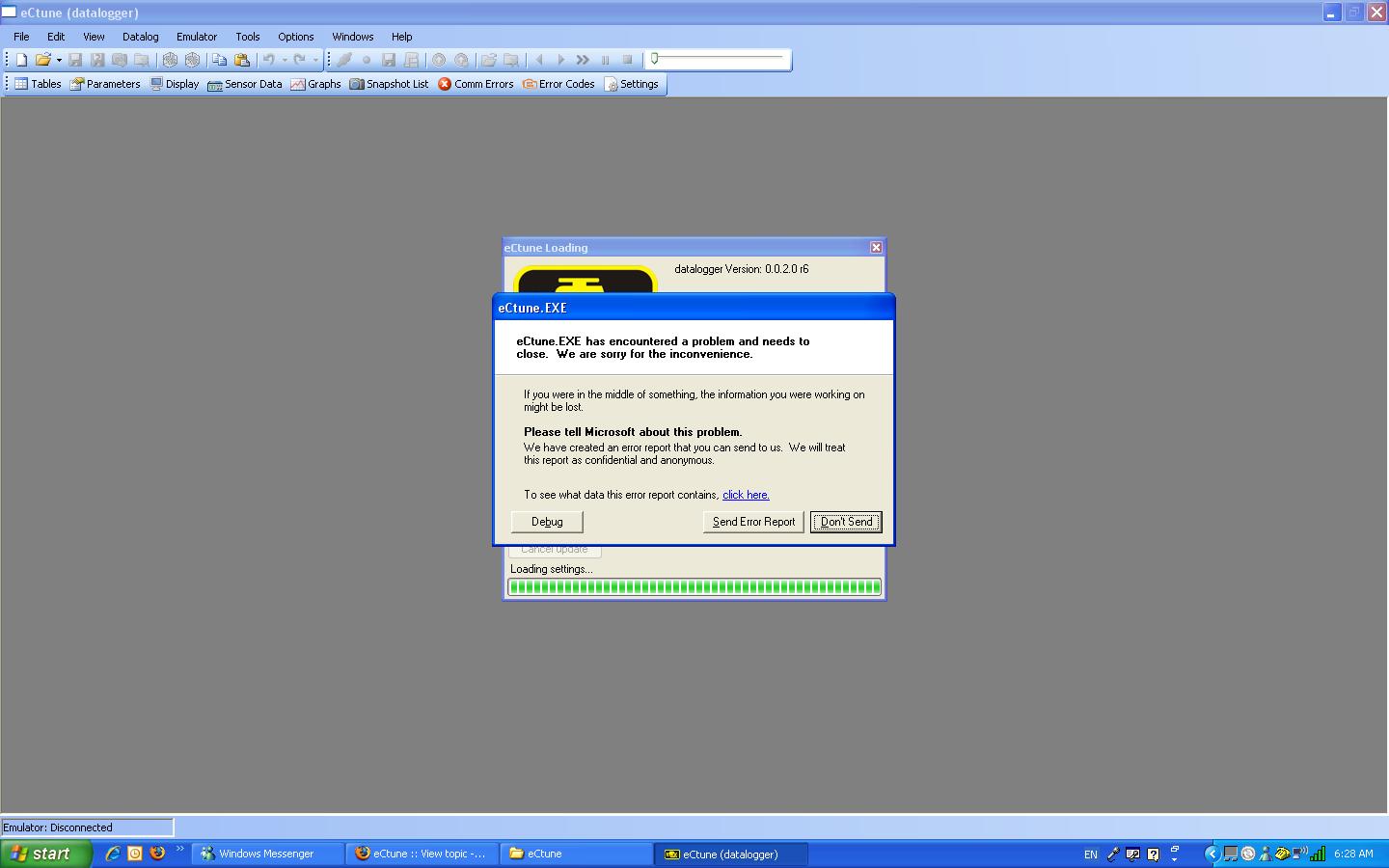Screen dimensions: 1389x868
Task: Open the File menu
Action: click(x=21, y=37)
